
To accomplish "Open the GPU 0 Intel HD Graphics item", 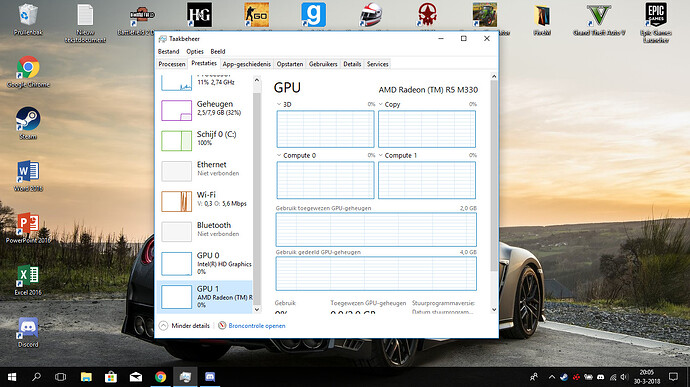I will tap(205, 263).
